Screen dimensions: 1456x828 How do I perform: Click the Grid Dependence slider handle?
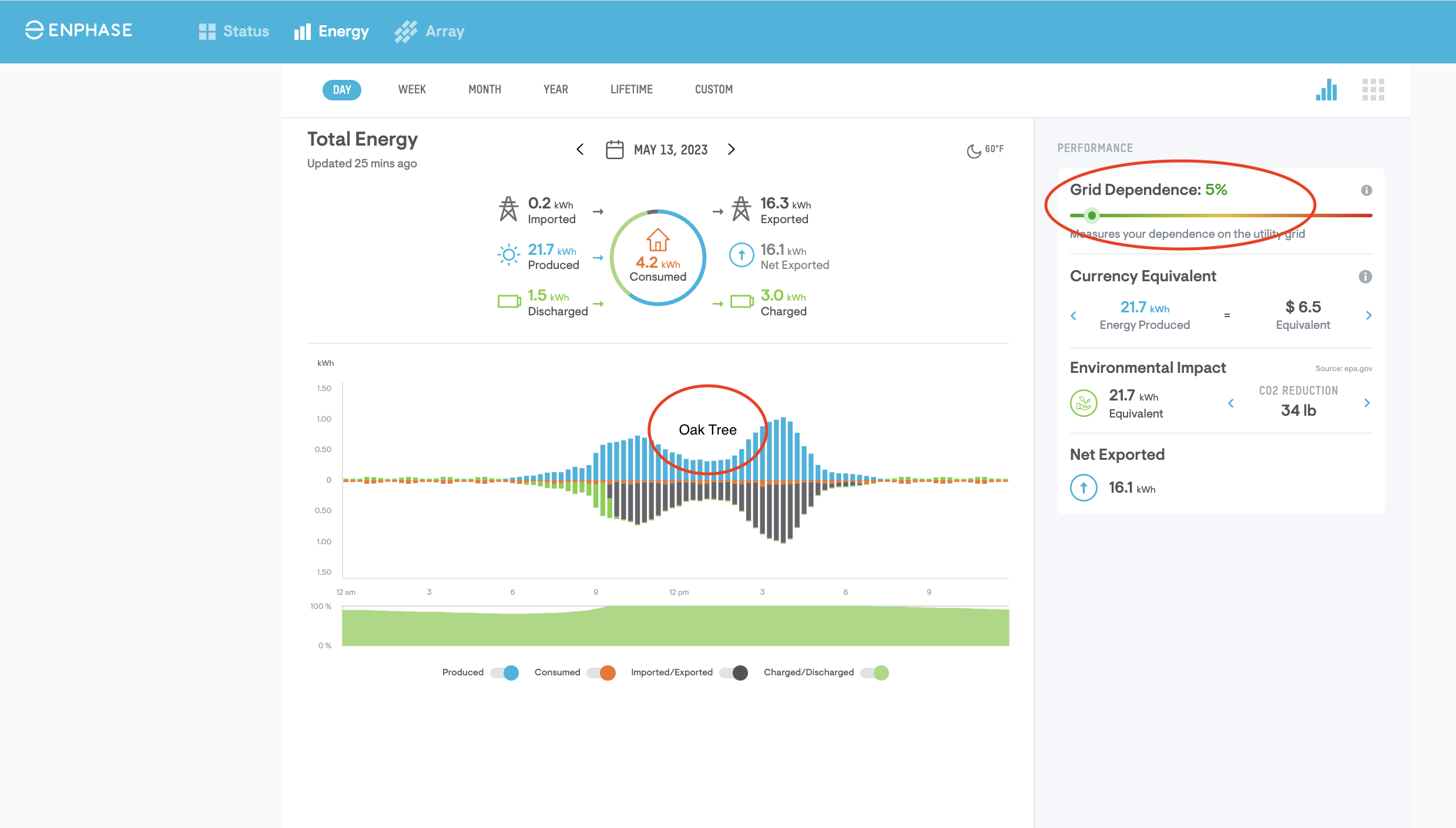[x=1092, y=216]
